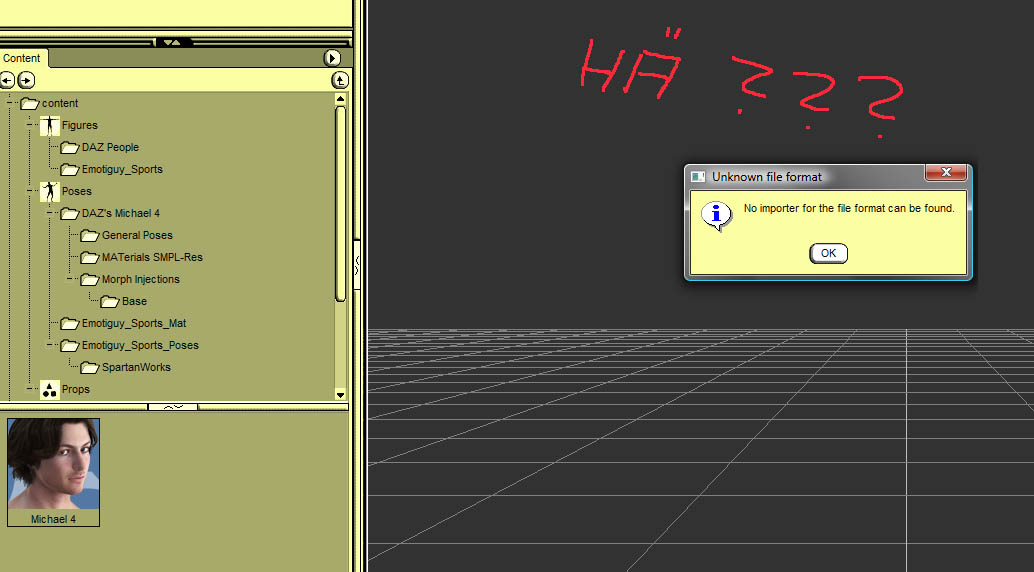Click the Poses category figure icon

(x=49, y=191)
